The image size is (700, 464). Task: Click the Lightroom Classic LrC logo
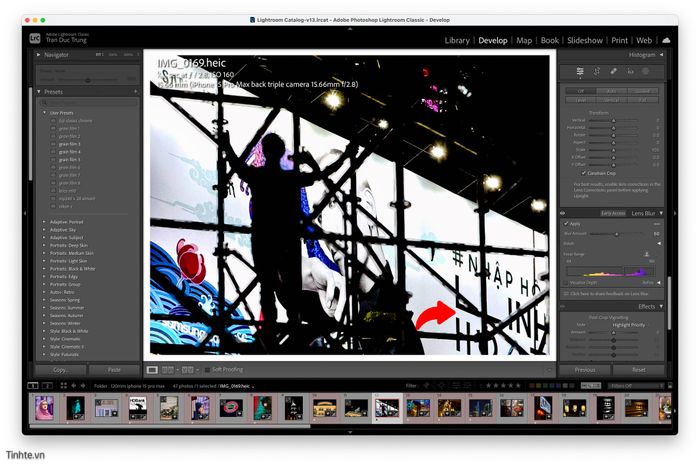click(x=35, y=38)
